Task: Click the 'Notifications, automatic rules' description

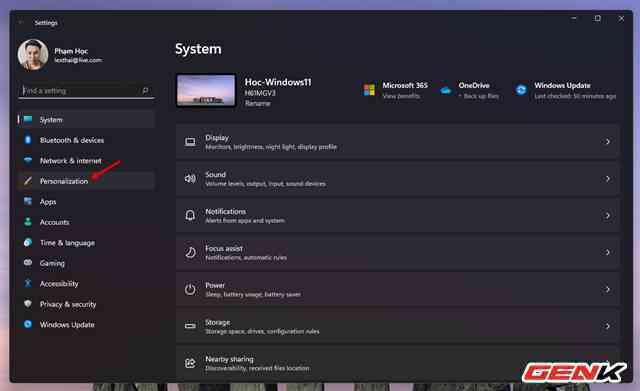Action: coord(246,258)
